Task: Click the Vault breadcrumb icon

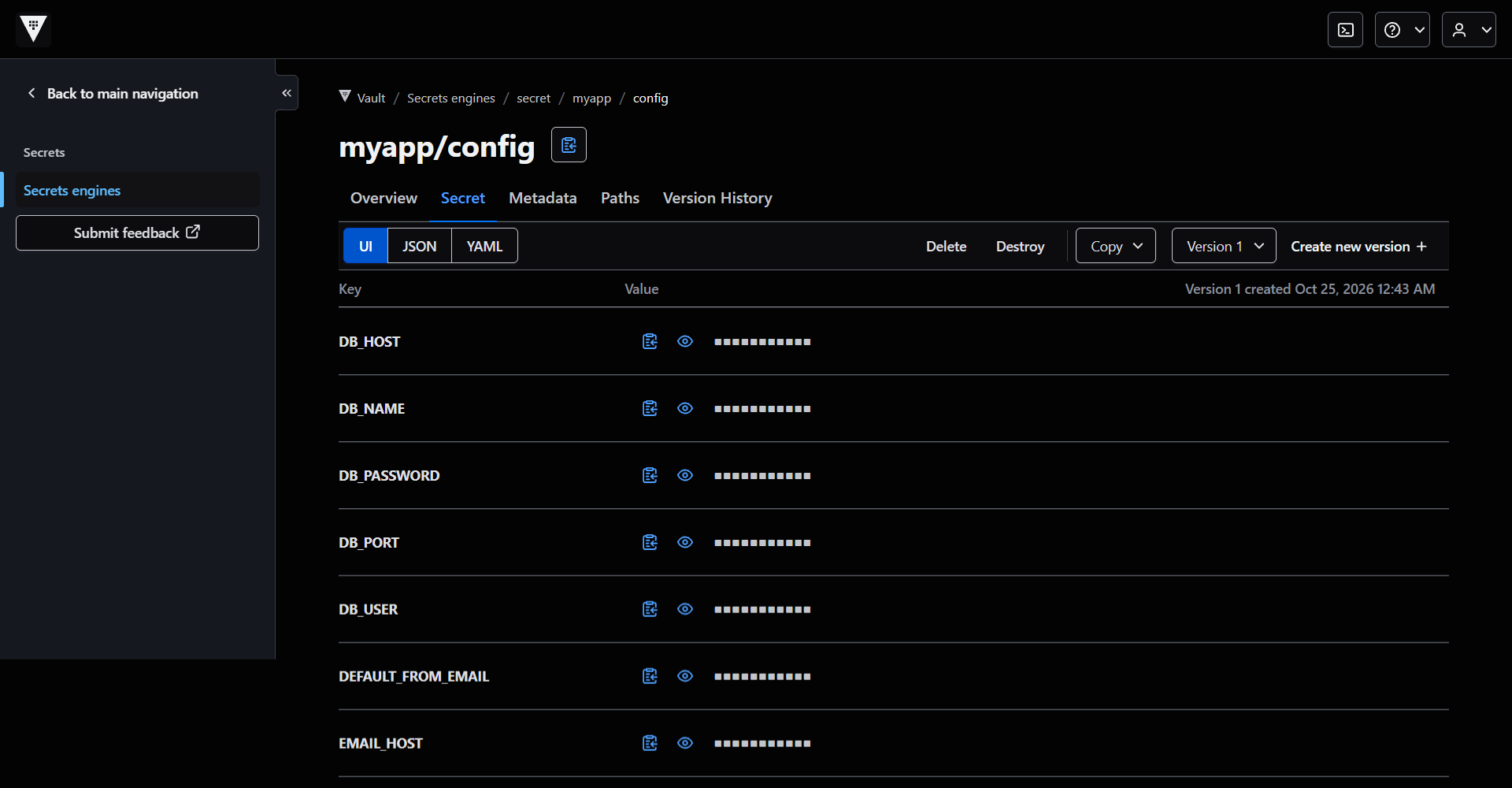Action: click(345, 97)
